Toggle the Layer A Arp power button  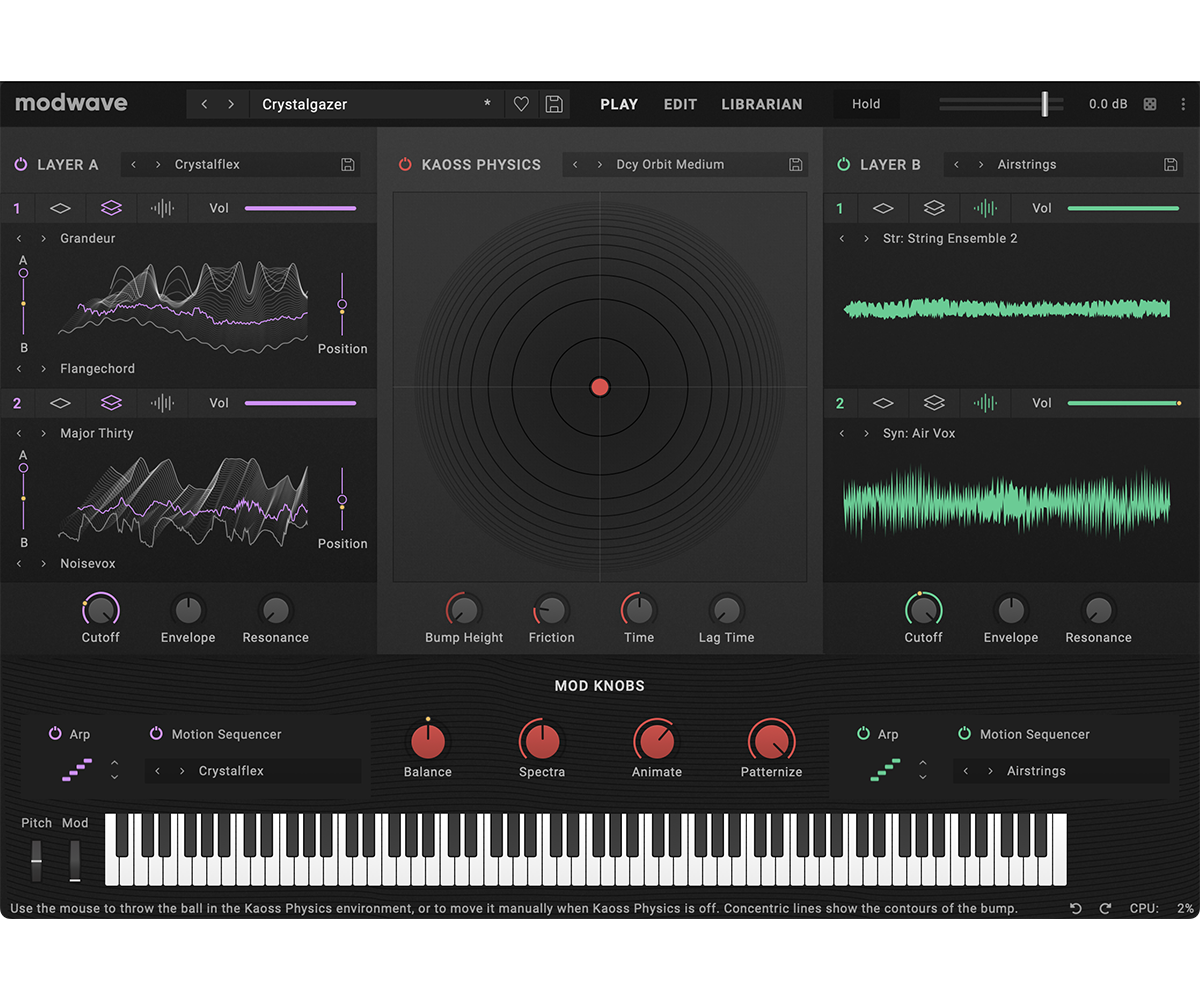click(x=55, y=734)
